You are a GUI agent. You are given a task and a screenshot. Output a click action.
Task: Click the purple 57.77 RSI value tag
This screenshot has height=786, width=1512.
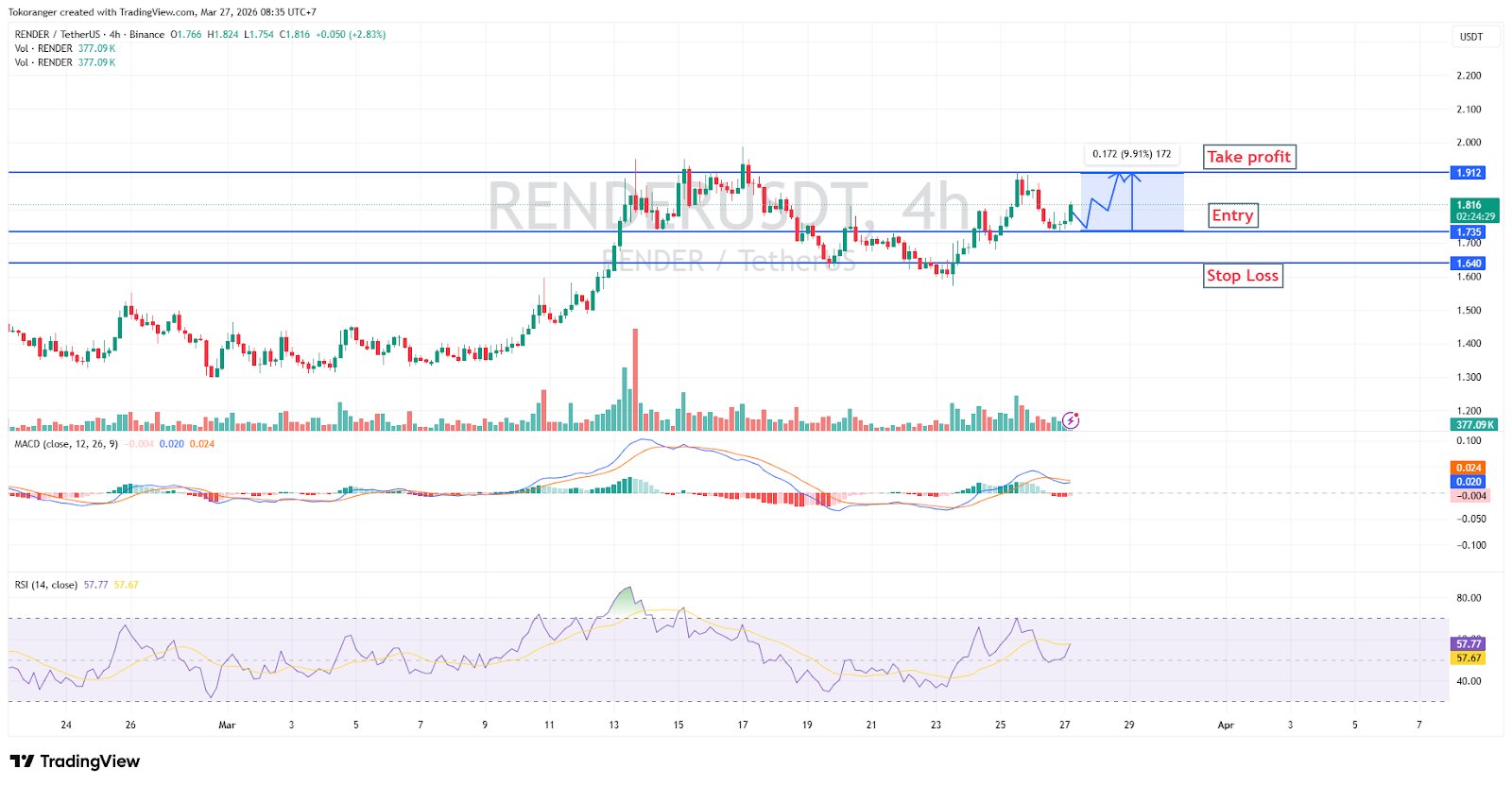point(1469,644)
